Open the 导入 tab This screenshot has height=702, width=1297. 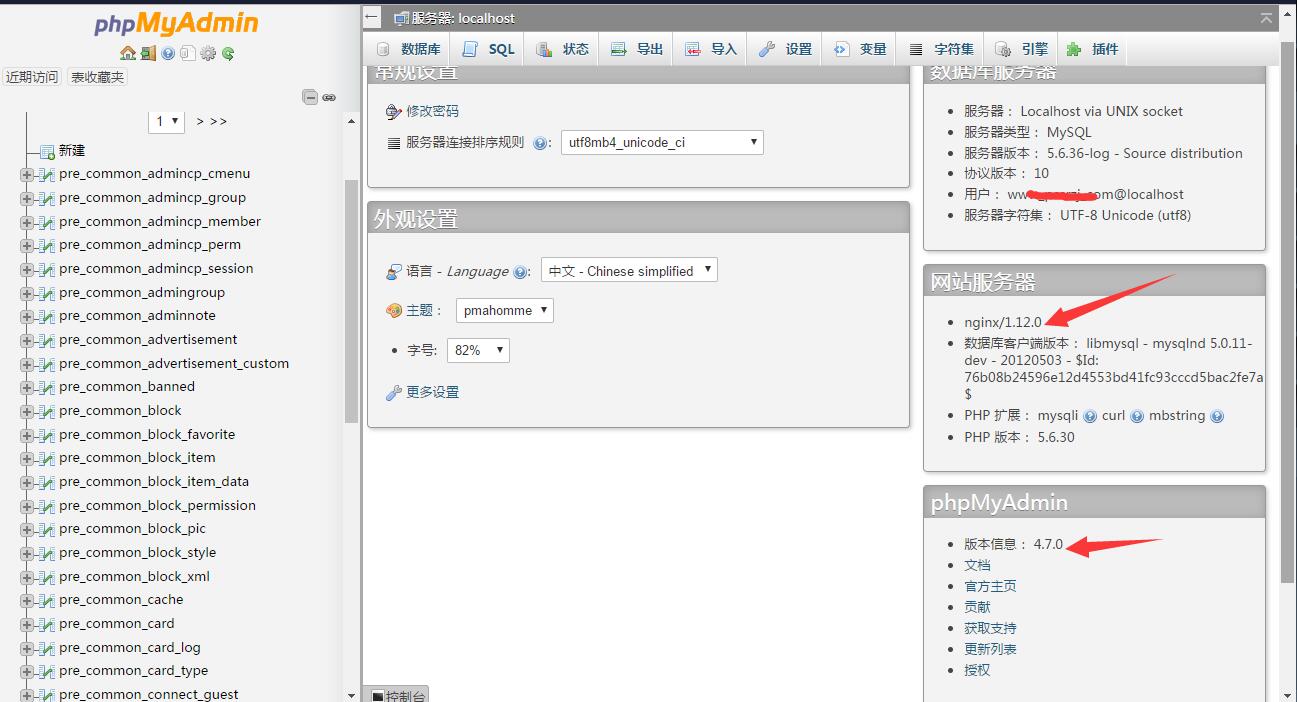coord(711,49)
